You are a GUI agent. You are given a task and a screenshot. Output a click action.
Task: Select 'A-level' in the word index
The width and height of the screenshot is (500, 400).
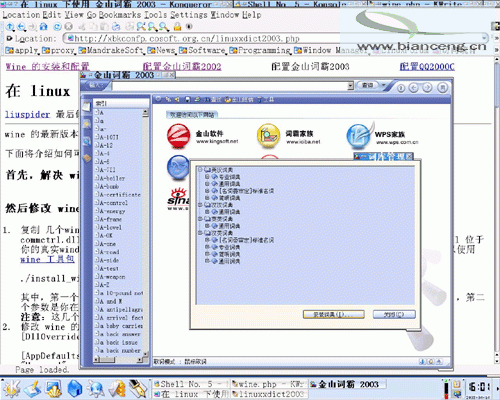[x=110, y=227]
